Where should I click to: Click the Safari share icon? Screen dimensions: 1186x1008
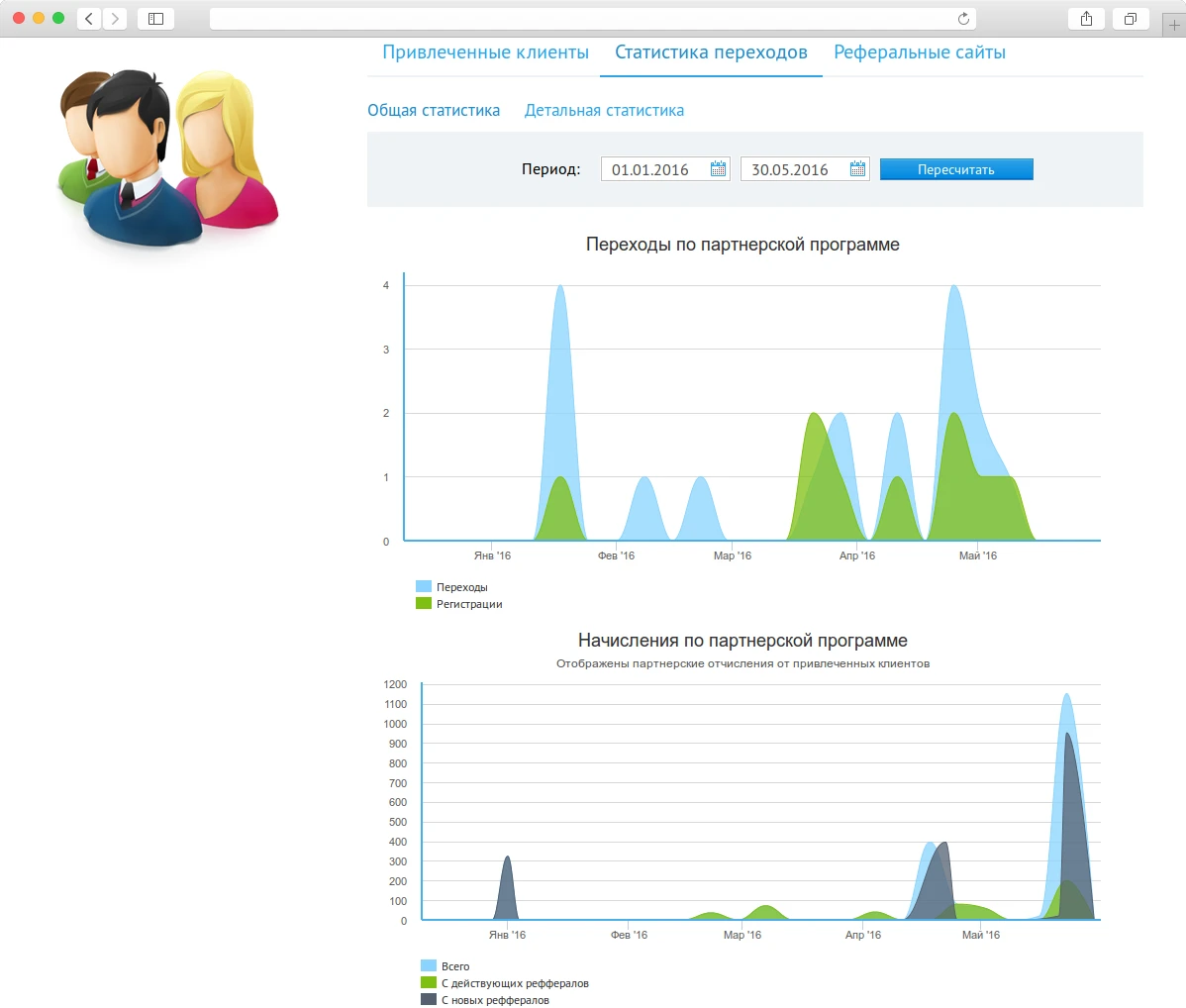1086,19
